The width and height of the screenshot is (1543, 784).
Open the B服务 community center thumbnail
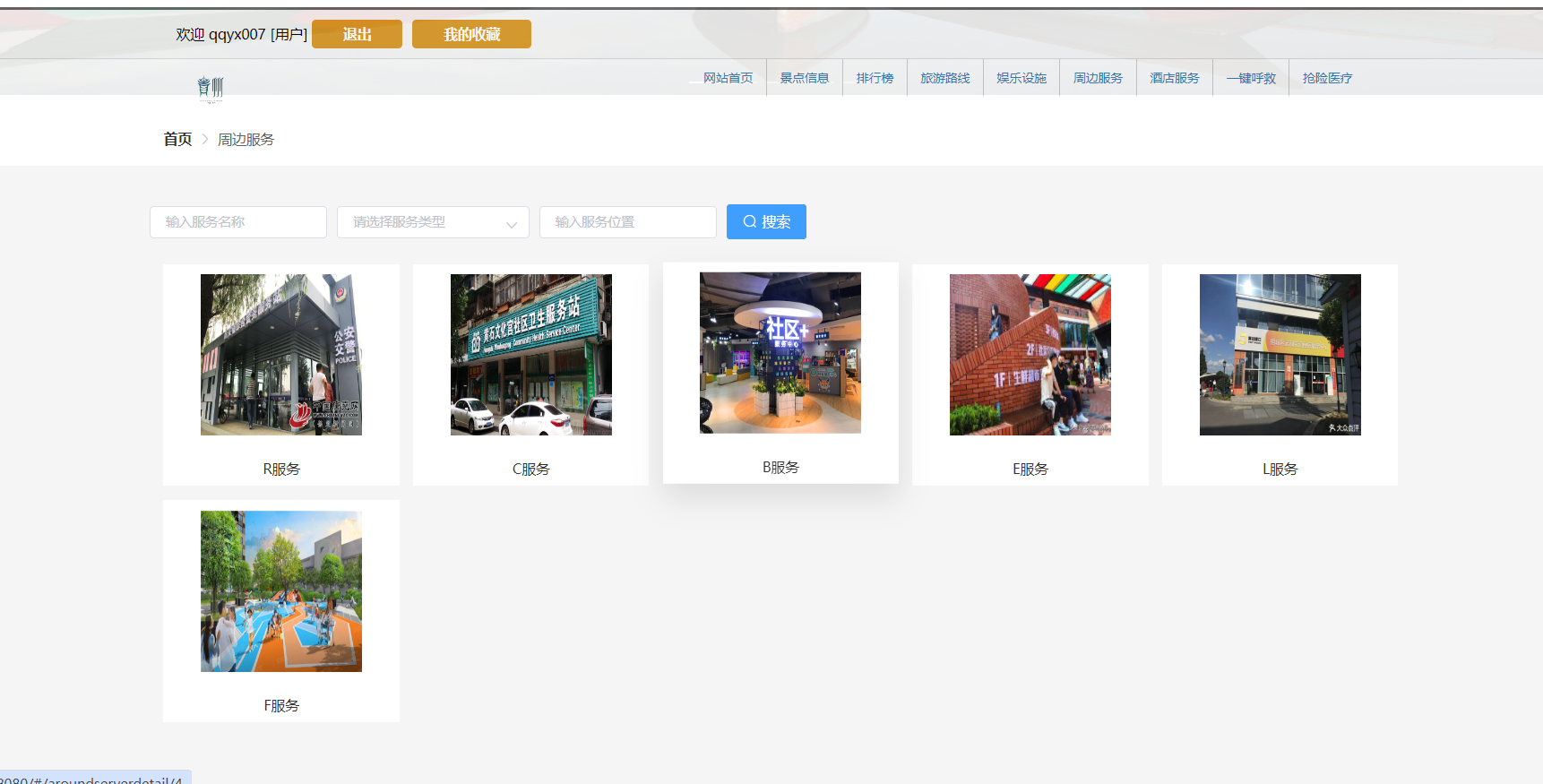pyautogui.click(x=780, y=353)
